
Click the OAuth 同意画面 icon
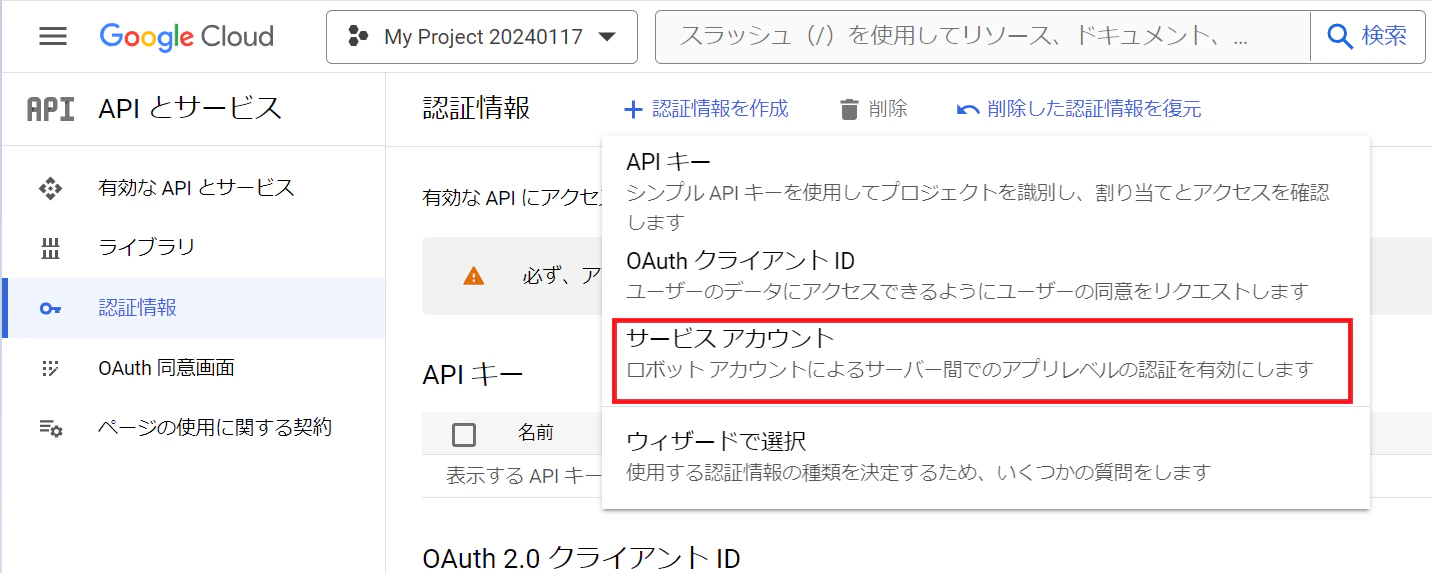coord(50,368)
